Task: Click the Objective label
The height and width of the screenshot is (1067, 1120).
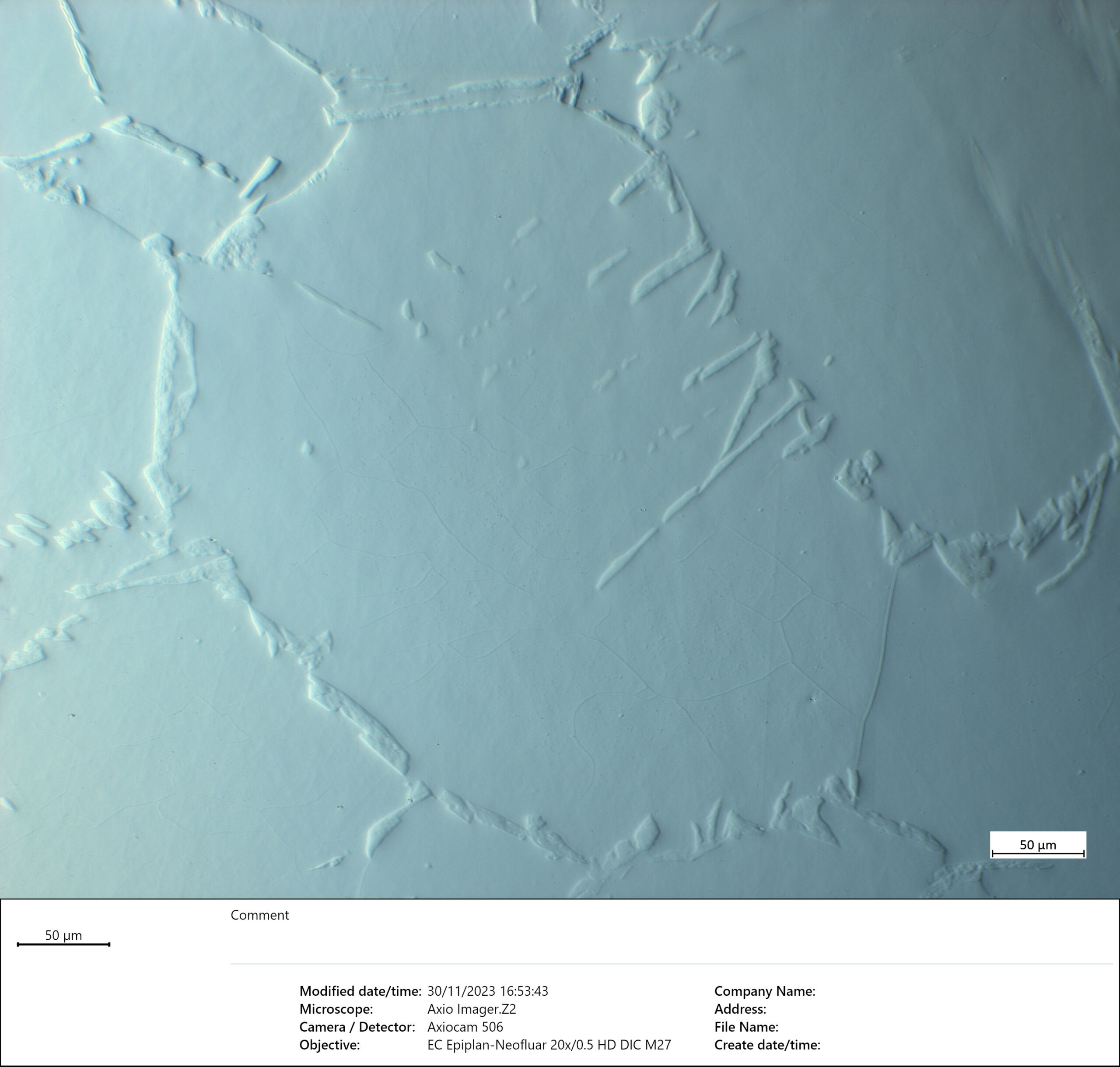Action: [x=329, y=1045]
